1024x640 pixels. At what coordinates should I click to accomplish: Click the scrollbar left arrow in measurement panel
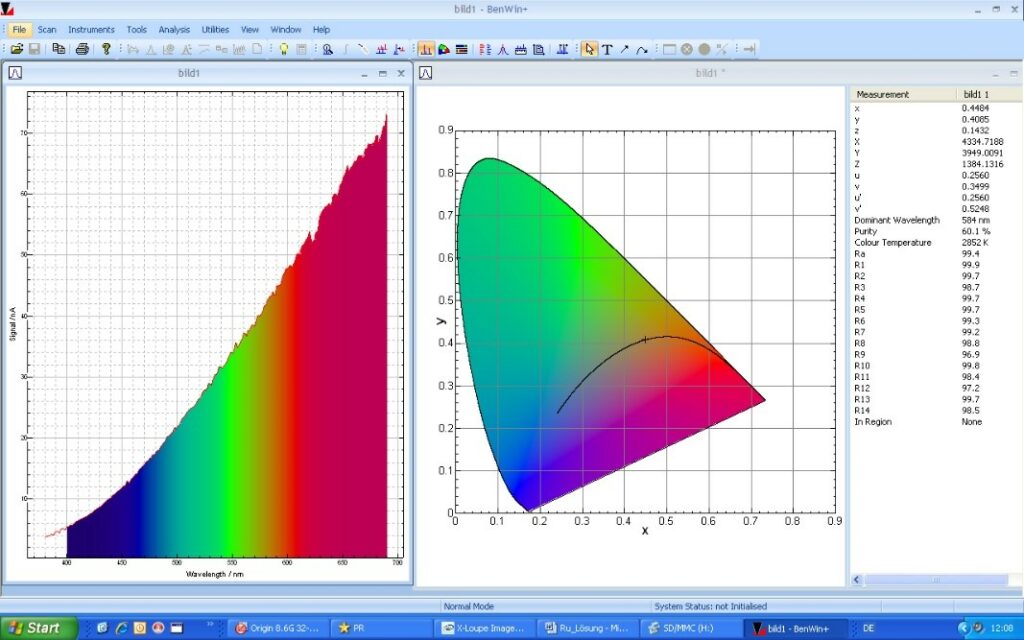(x=856, y=580)
